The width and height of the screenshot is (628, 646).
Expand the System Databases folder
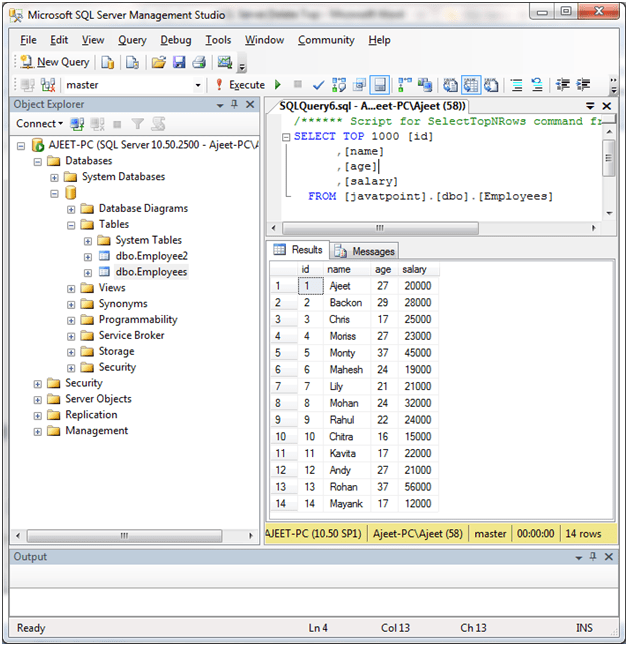(54, 178)
